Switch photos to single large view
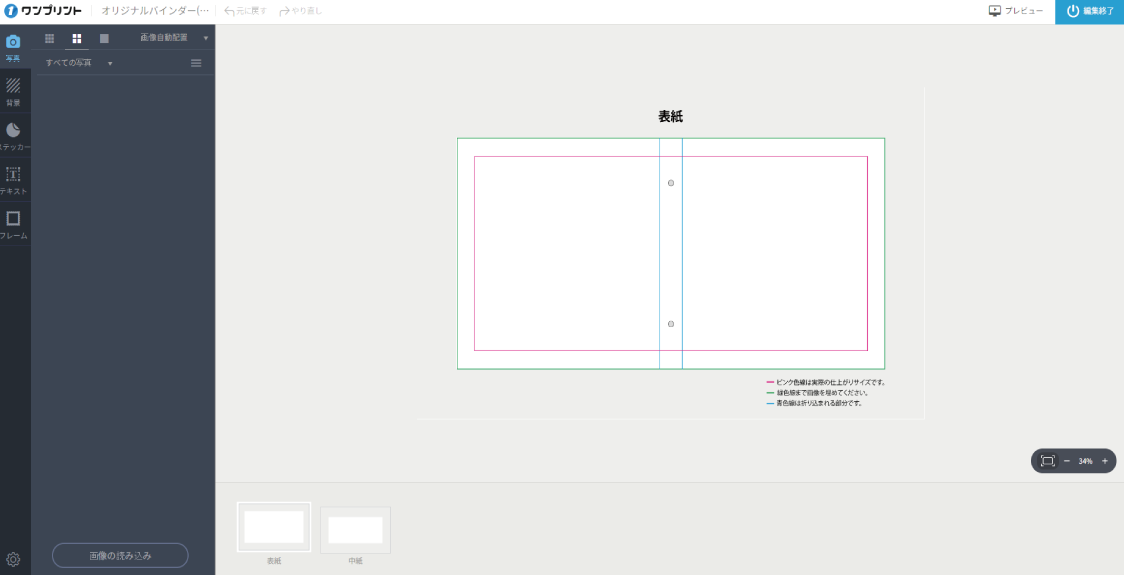1124x575 pixels. tap(104, 38)
